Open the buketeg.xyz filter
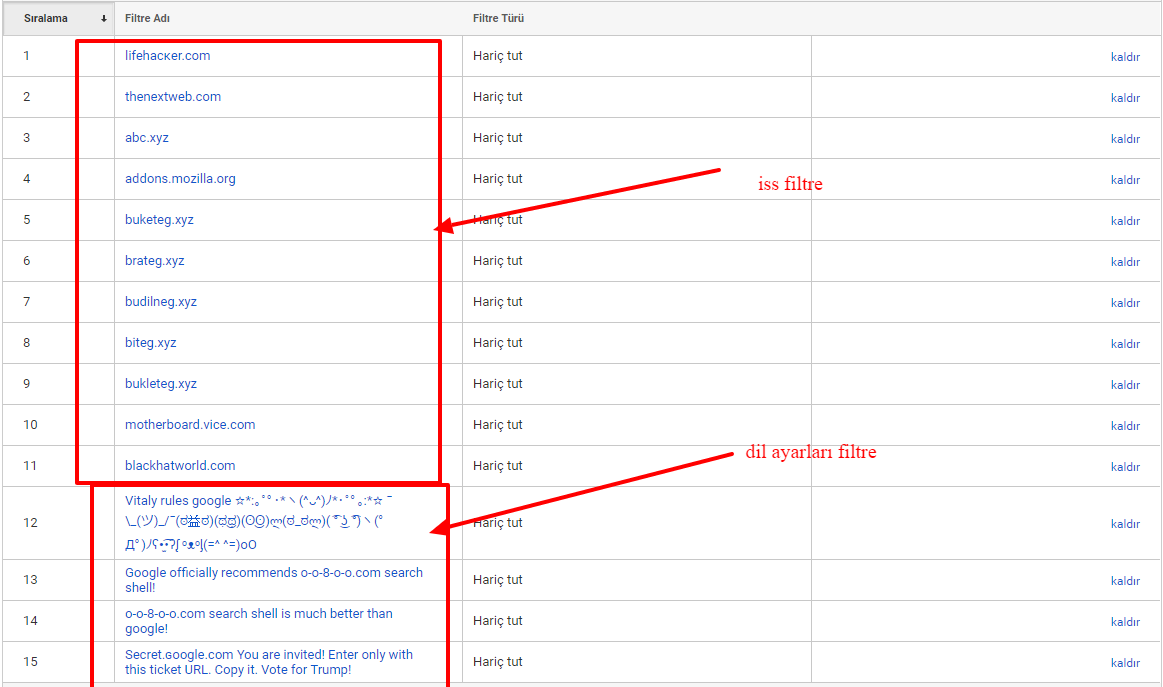 point(159,220)
